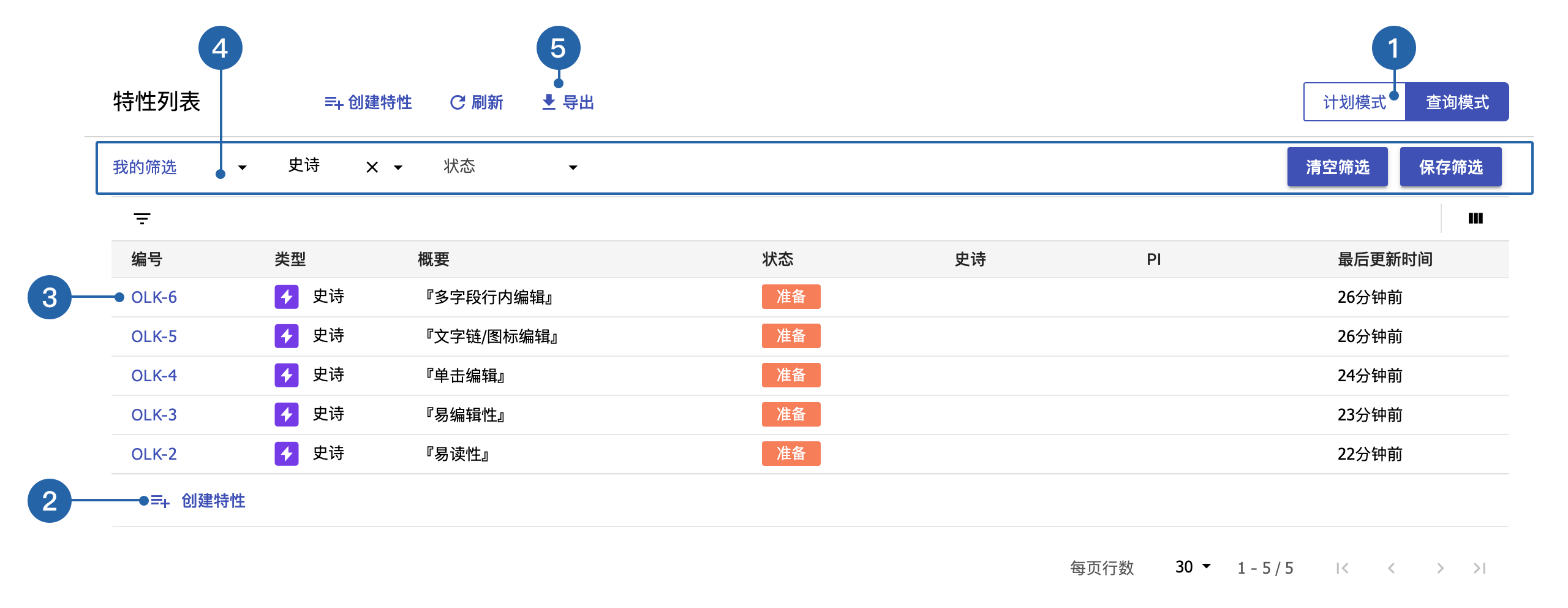
Task: Click the 准备 status badge for OLK-4
Action: (791, 375)
